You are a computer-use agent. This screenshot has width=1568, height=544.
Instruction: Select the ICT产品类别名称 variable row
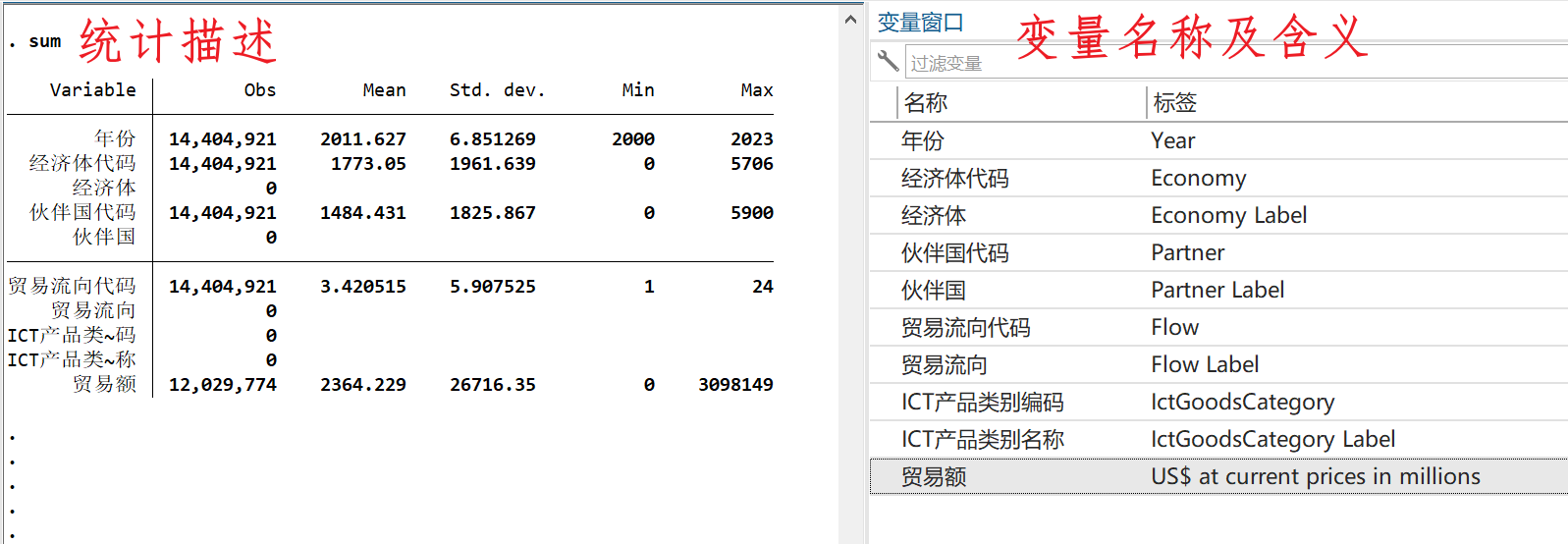point(982,439)
